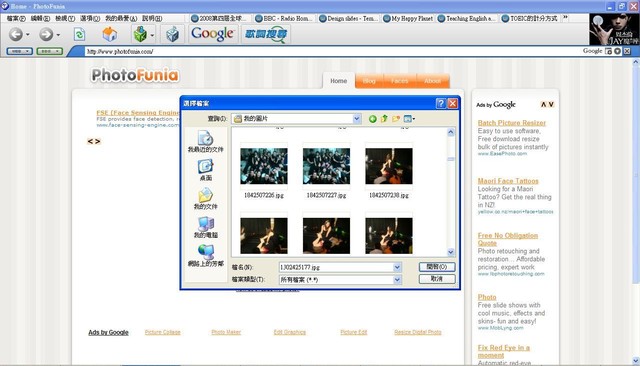Screen dimensions: 640x366
Task: Switch to the Blog tab
Action: 369,81
